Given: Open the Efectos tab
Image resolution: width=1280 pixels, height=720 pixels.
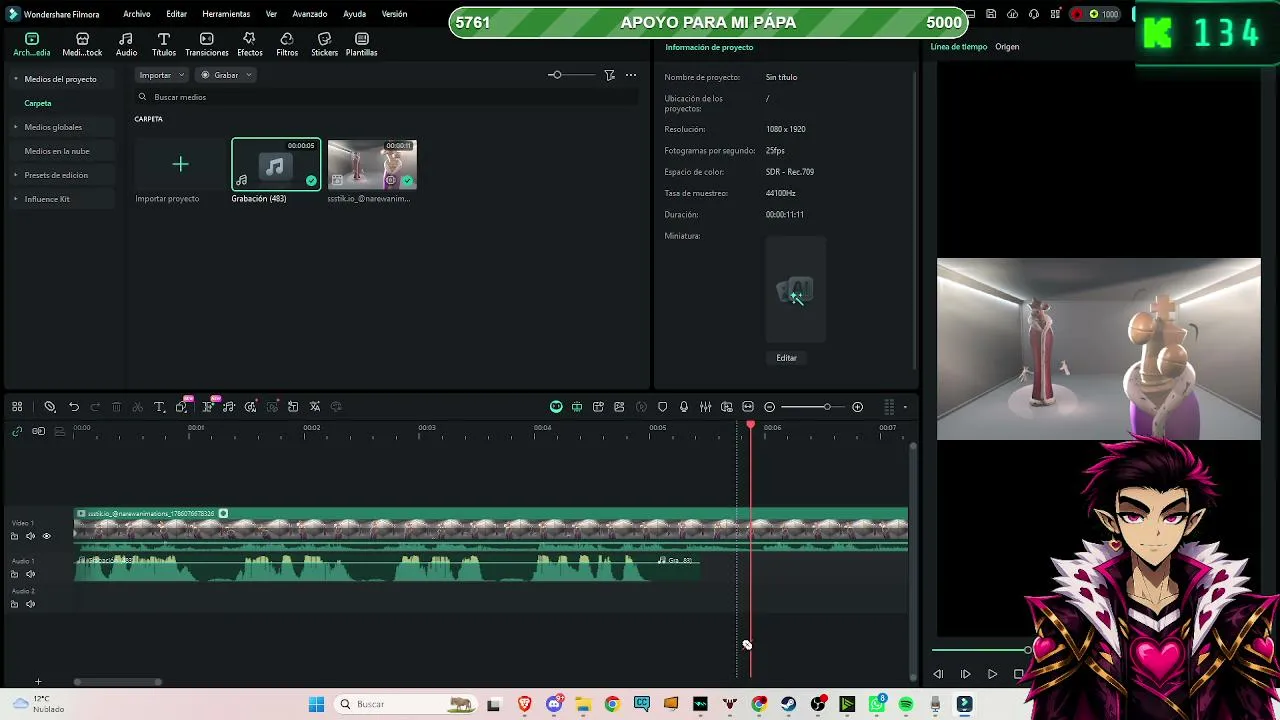Looking at the screenshot, I should point(250,44).
